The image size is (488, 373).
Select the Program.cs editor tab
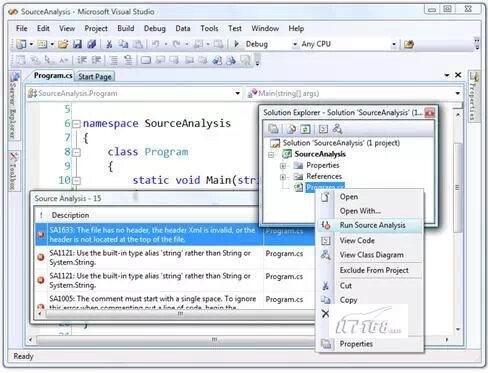(x=53, y=76)
